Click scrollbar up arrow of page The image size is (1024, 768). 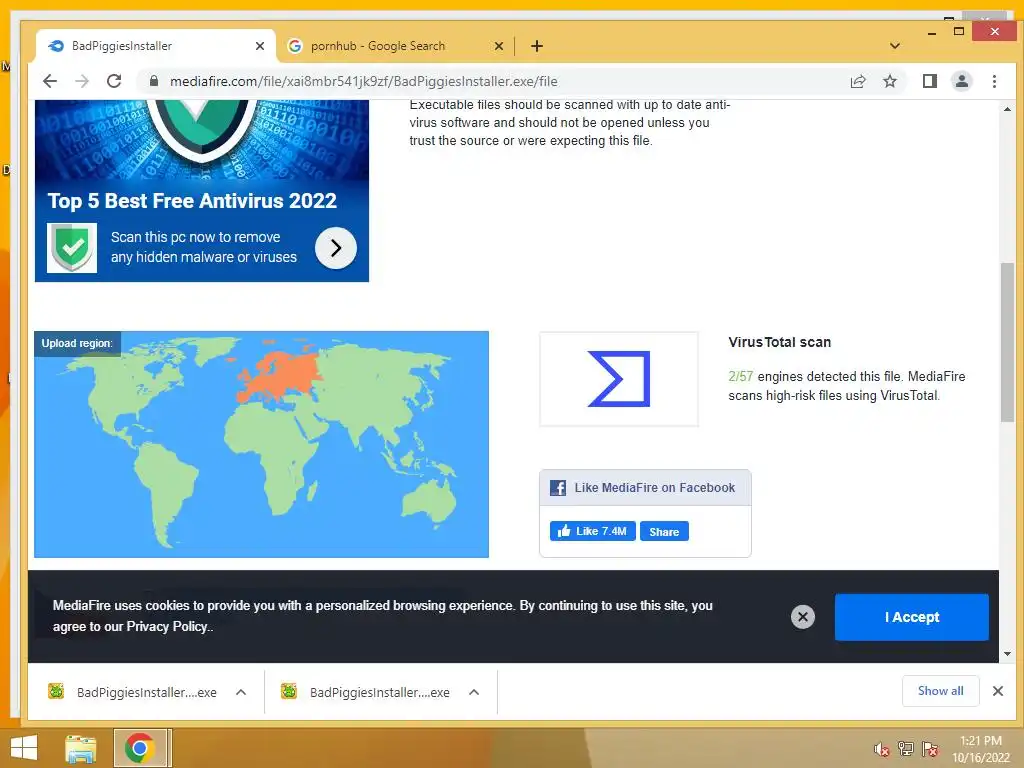pos(1007,109)
